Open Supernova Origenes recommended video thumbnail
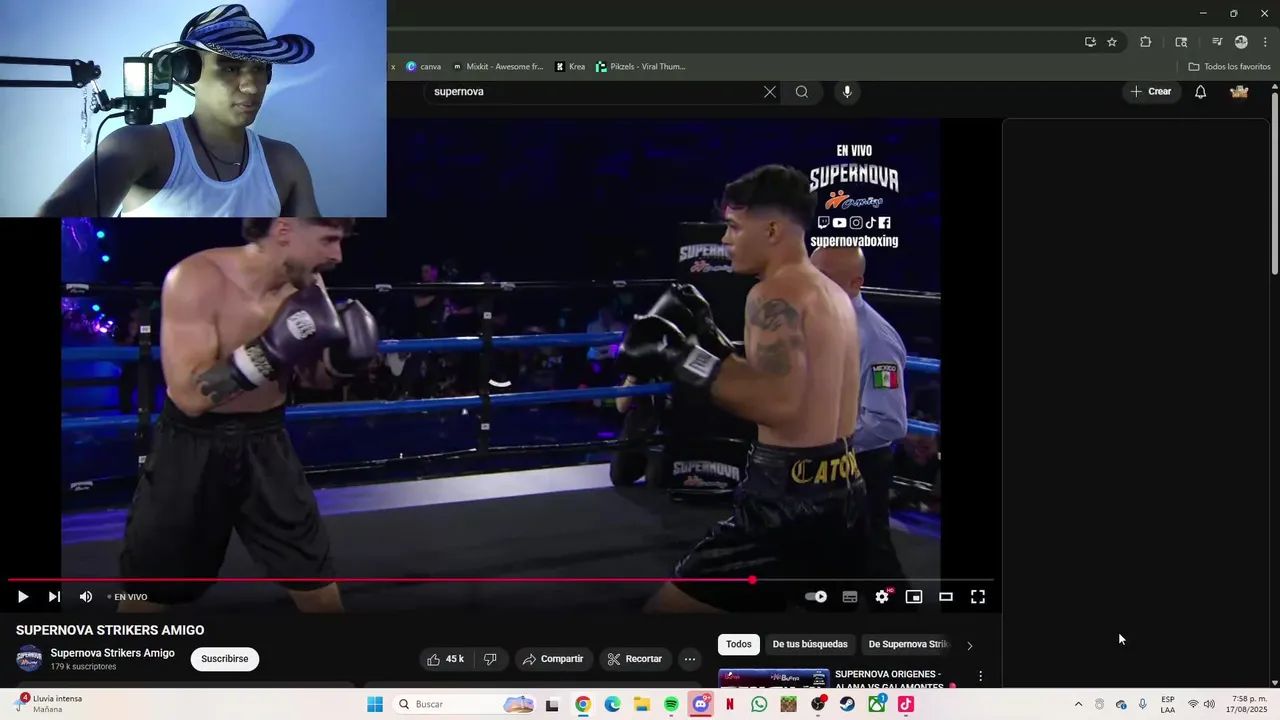Viewport: 1280px width, 720px height. pyautogui.click(x=773, y=678)
